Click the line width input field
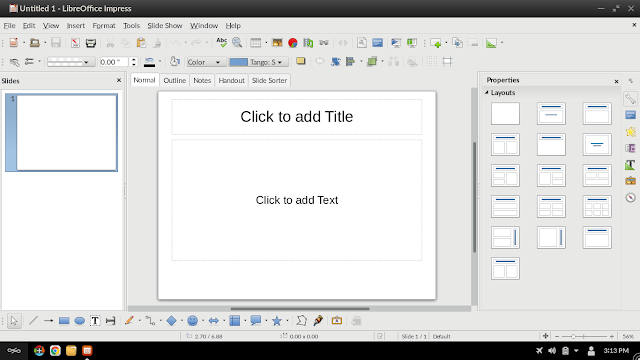This screenshot has height=360, width=640. (114, 62)
